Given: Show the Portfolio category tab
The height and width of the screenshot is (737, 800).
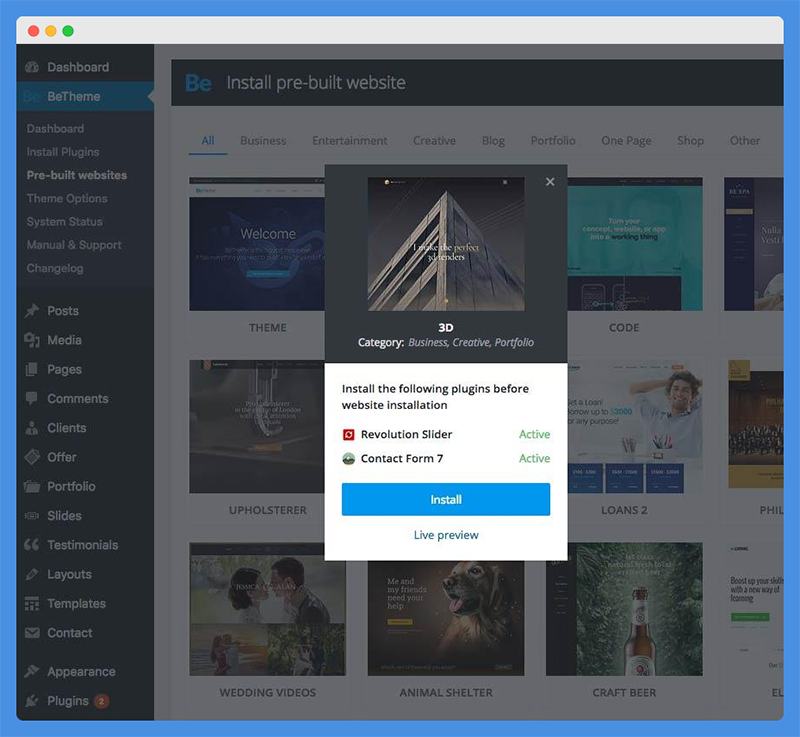Looking at the screenshot, I should click(x=553, y=141).
